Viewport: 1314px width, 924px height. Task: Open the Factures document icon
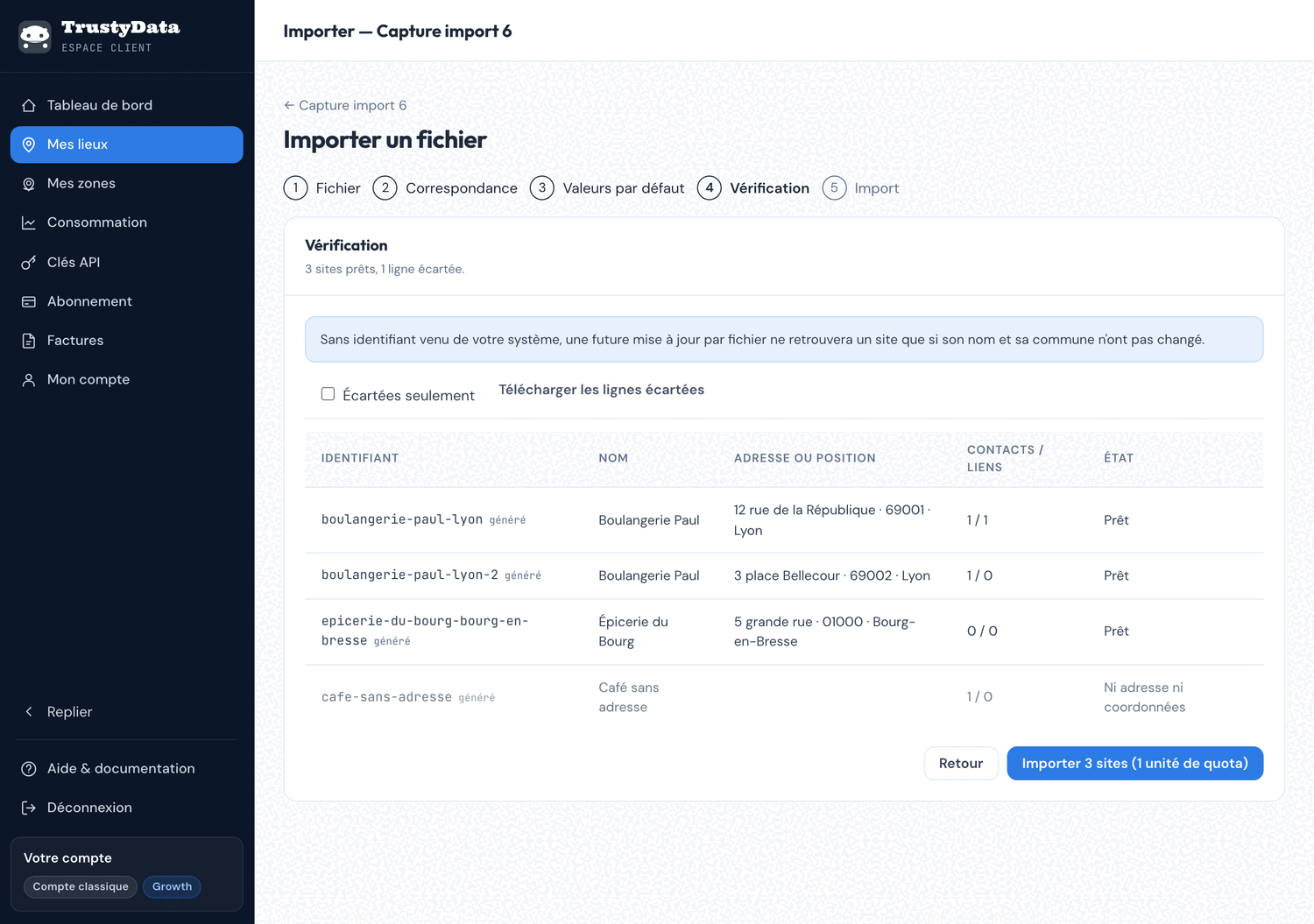[x=29, y=341]
